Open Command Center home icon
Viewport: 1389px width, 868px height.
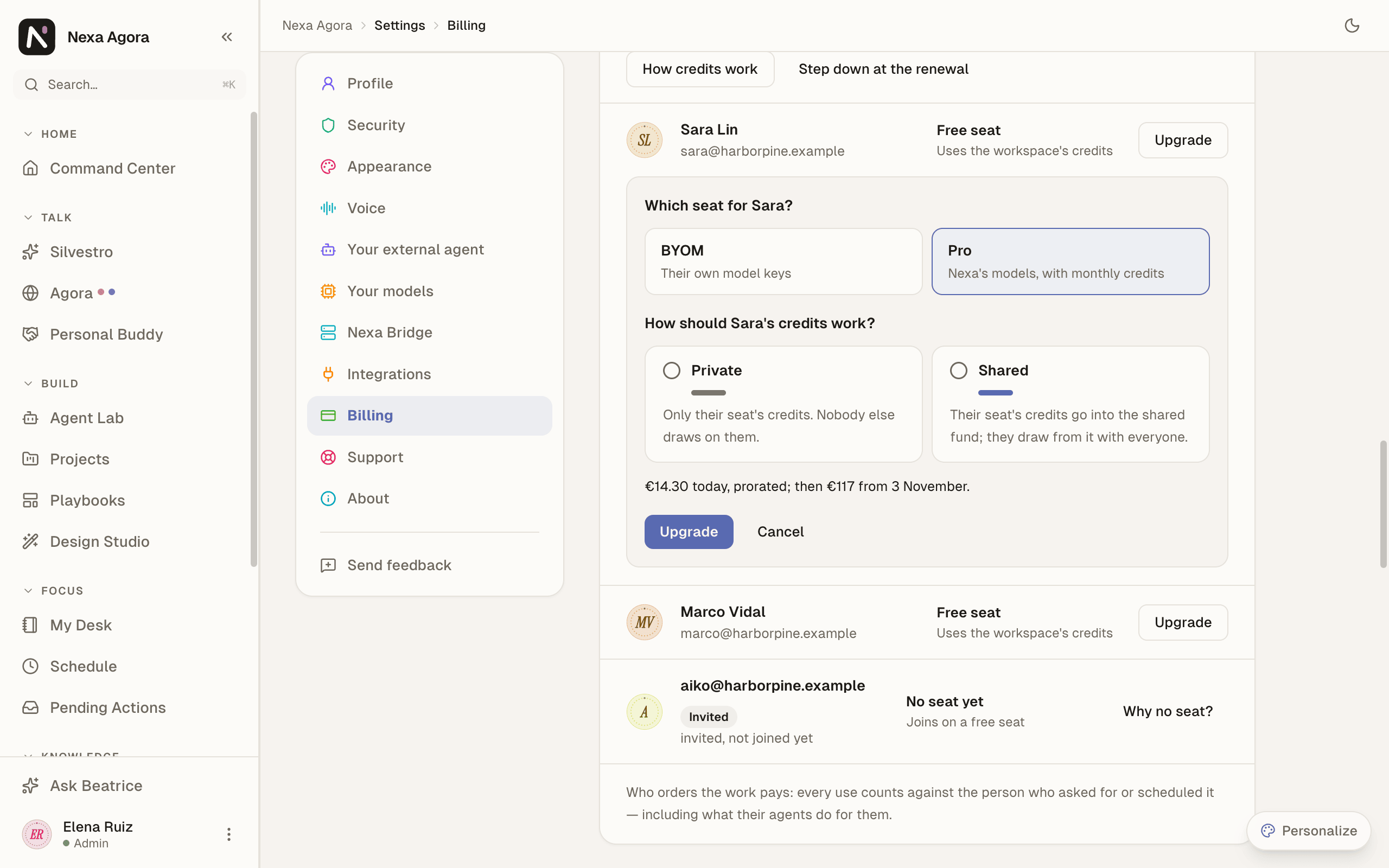(30, 168)
